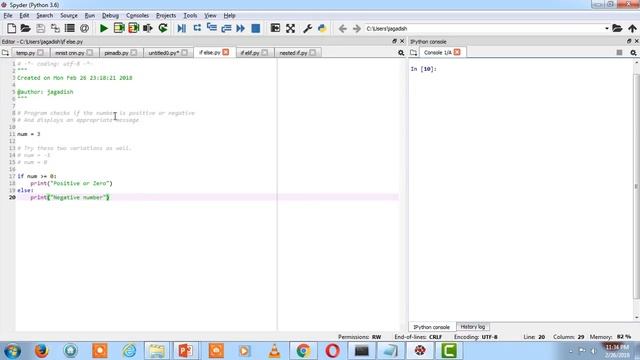Image resolution: width=640 pixels, height=360 pixels.
Task: Stop debugging with blue square
Action: [x=256, y=28]
